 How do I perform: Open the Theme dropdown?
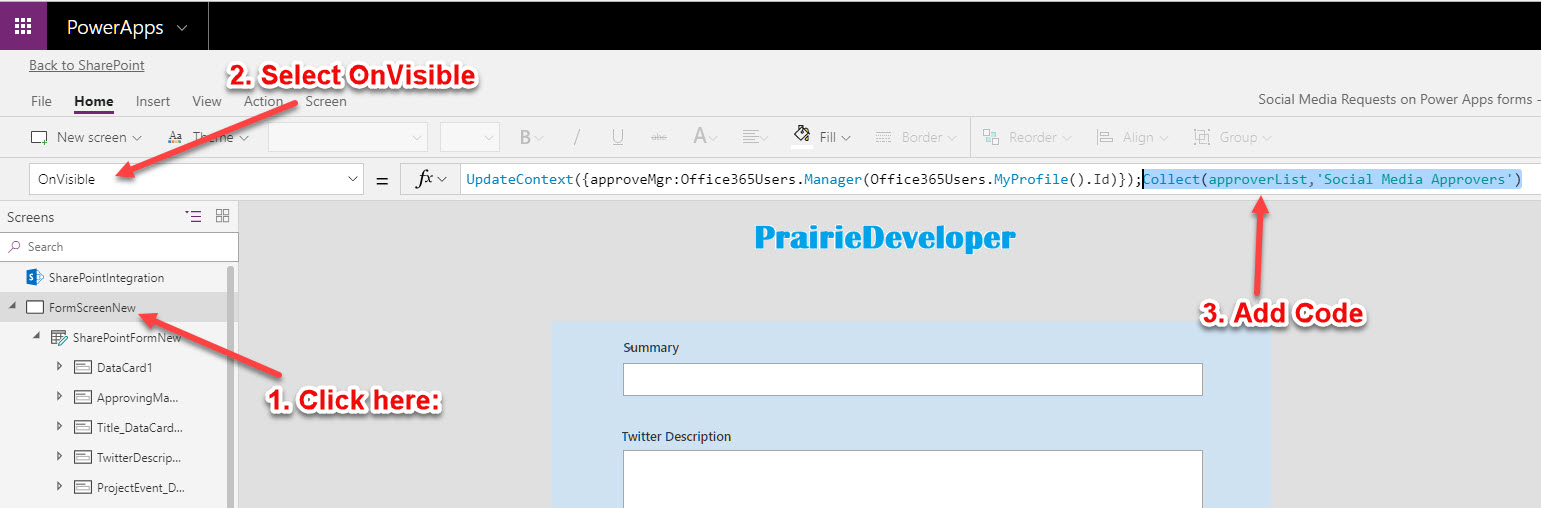click(x=207, y=137)
